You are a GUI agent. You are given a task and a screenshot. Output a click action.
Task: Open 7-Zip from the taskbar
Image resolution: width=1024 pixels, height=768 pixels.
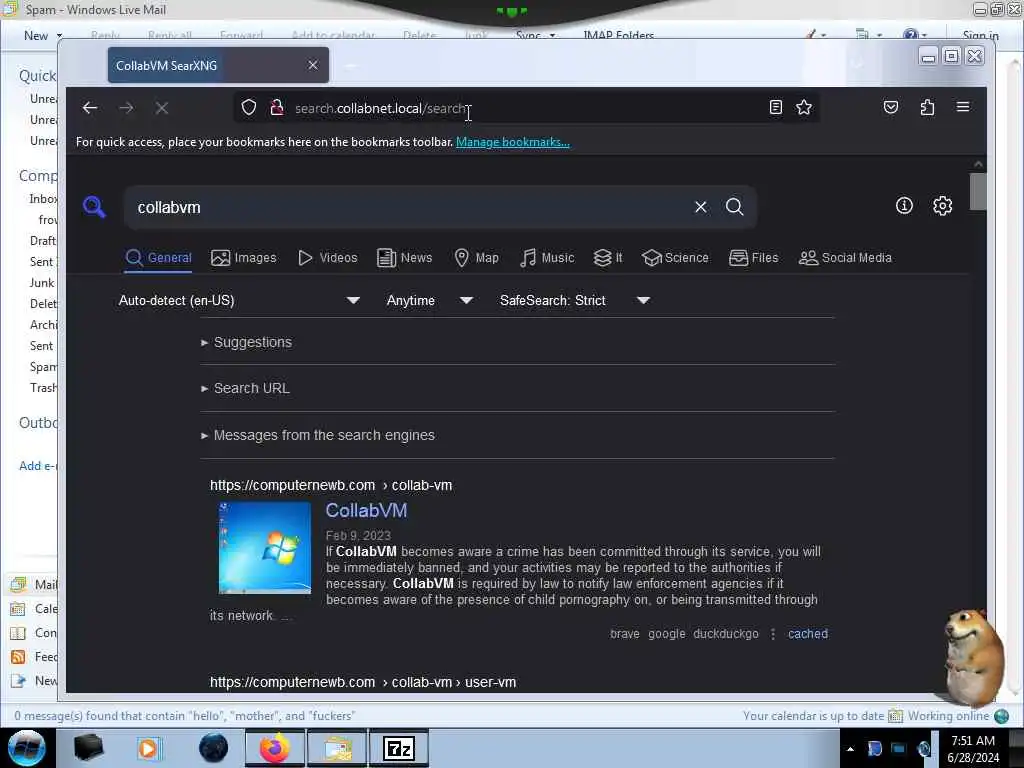point(398,748)
